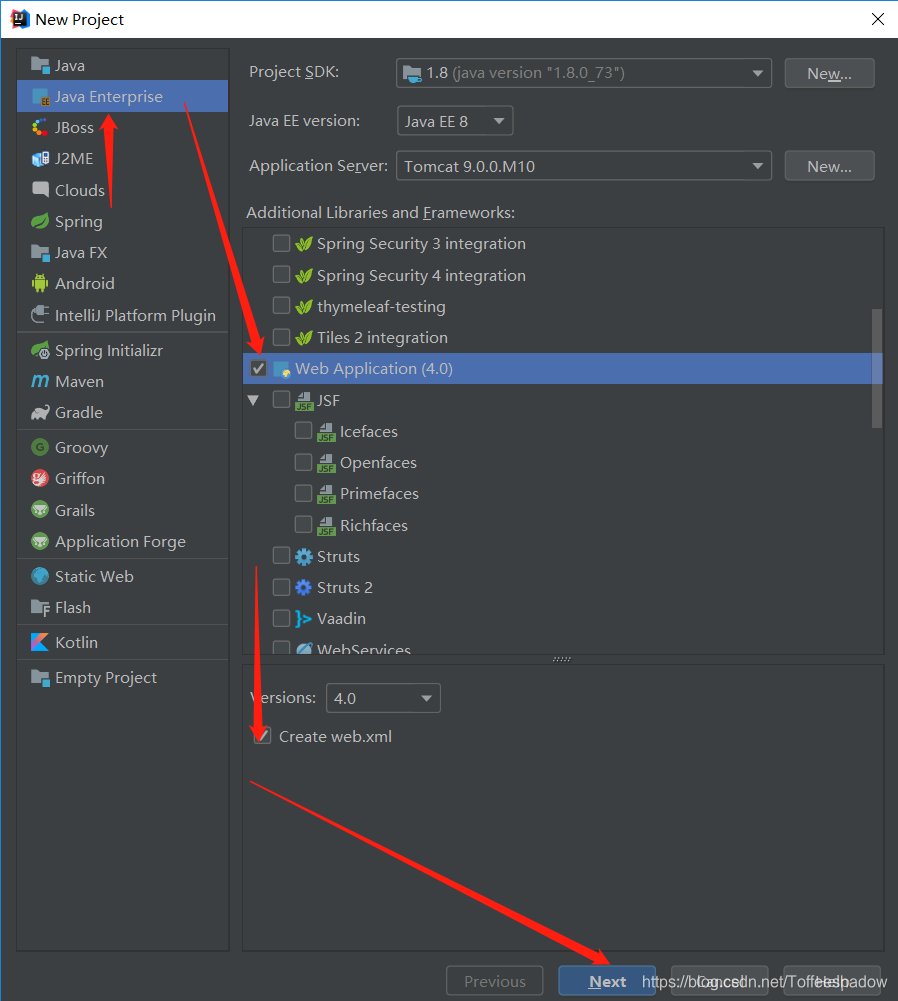Click the J2ME icon
898x1001 pixels.
pyautogui.click(x=40, y=158)
